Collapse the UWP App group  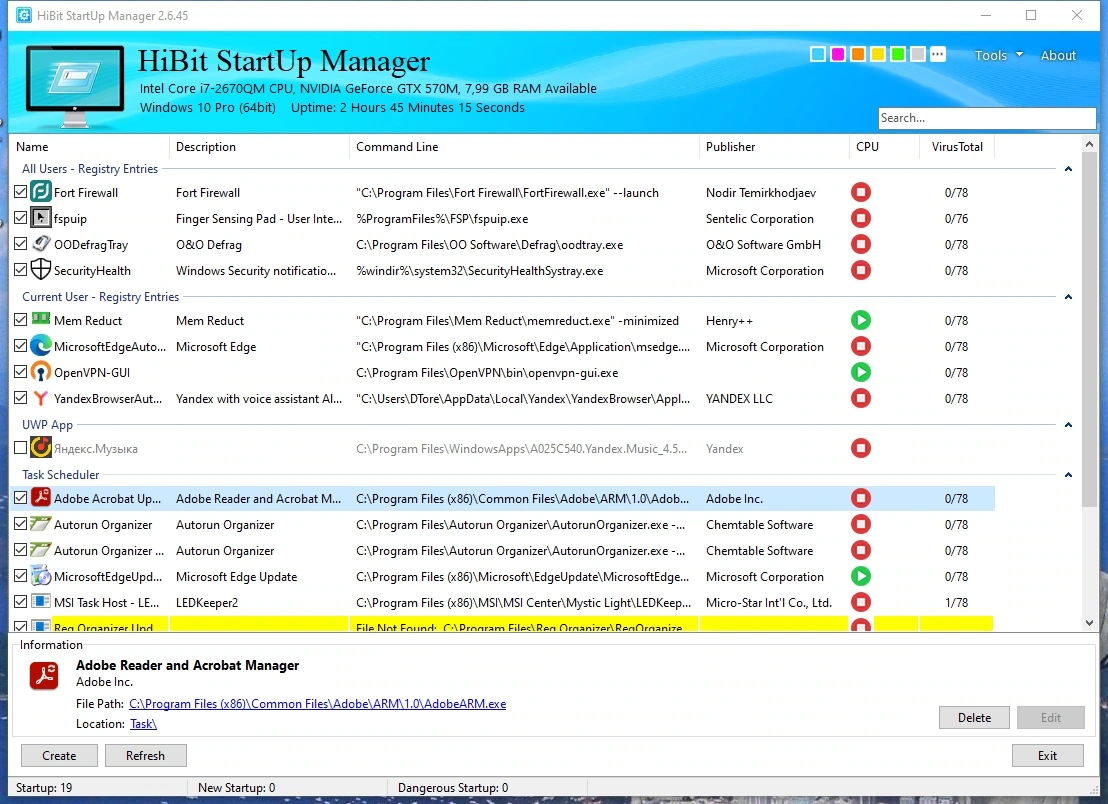[1068, 425]
